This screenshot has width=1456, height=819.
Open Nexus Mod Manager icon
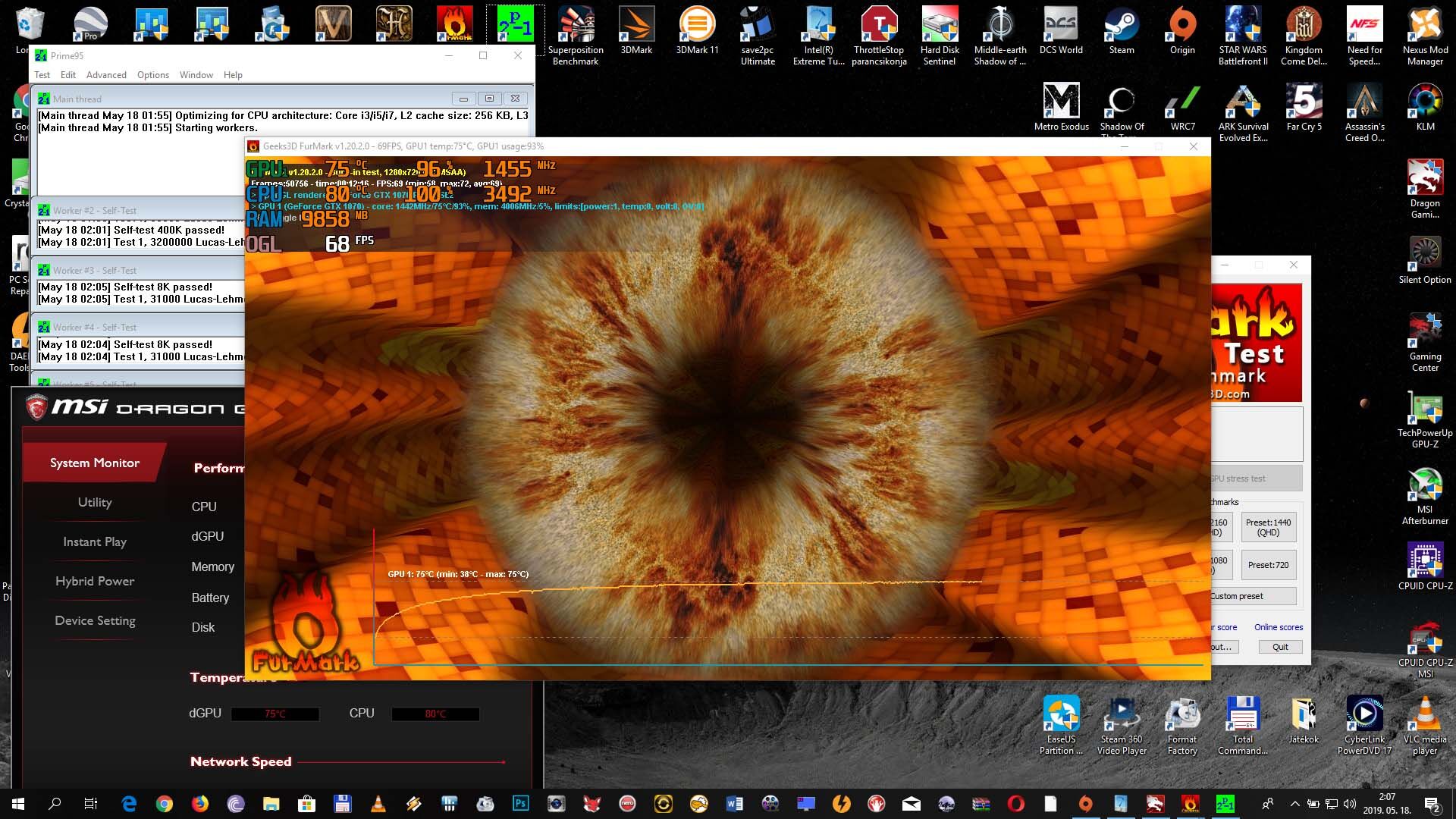[x=1425, y=36]
